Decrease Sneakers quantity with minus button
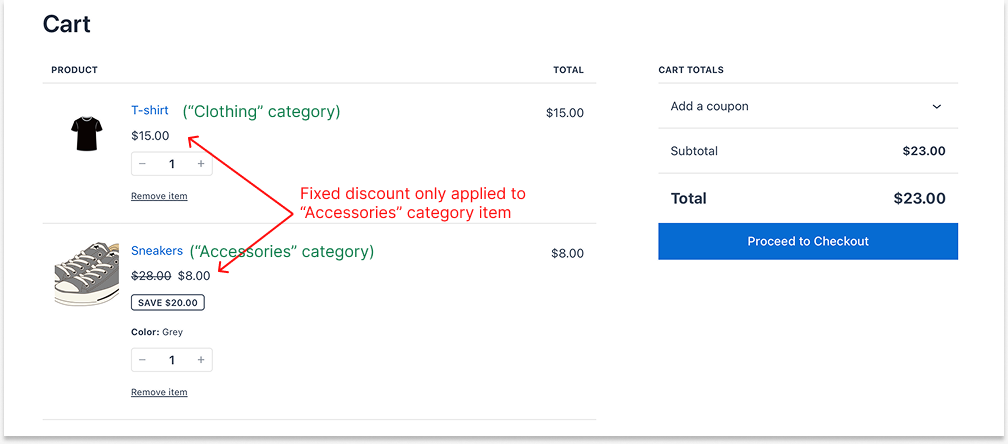 click(x=142, y=360)
